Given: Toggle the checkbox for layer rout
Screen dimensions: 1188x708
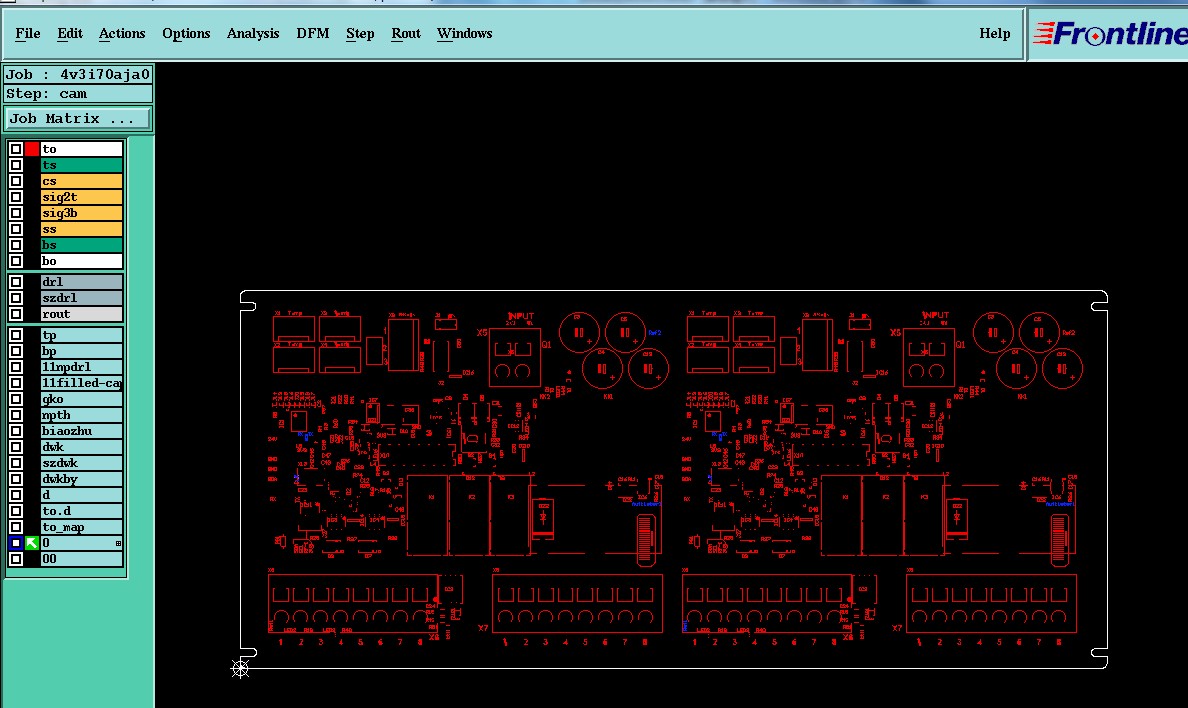Looking at the screenshot, I should (16, 314).
